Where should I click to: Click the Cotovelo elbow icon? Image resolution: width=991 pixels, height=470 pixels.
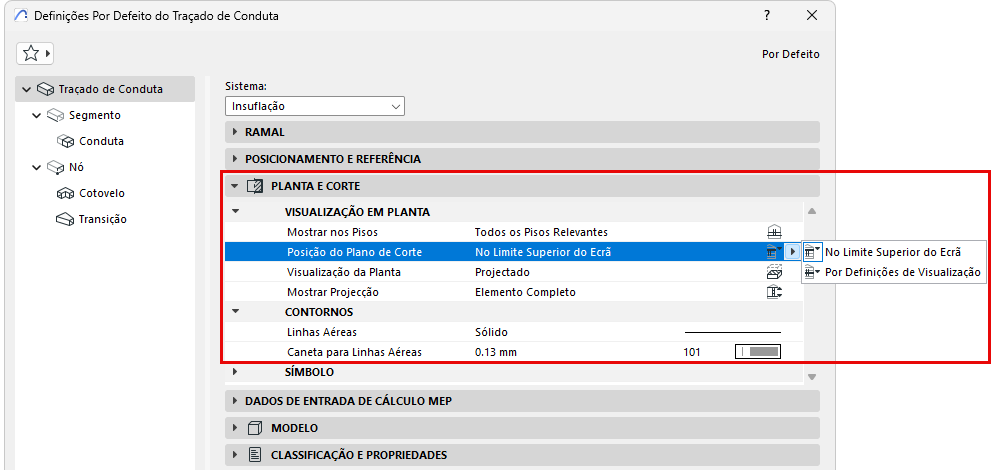click(x=66, y=193)
